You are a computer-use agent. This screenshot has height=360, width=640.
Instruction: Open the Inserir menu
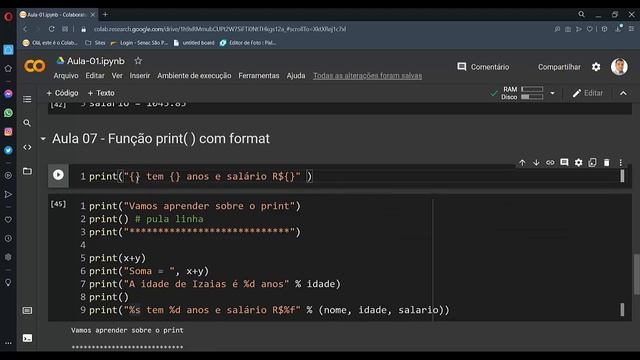tap(140, 76)
